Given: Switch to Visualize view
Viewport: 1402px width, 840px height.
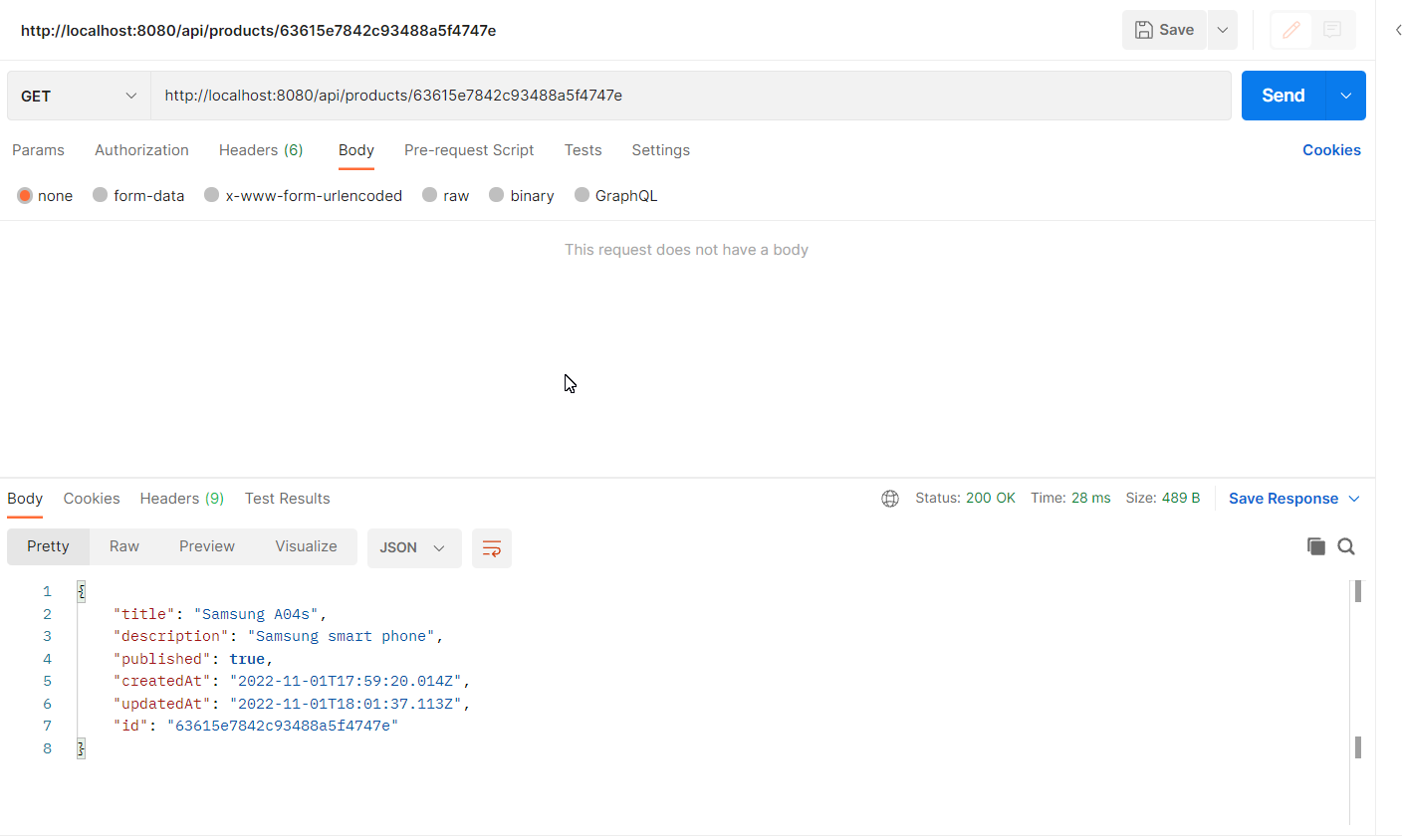Looking at the screenshot, I should [x=307, y=546].
